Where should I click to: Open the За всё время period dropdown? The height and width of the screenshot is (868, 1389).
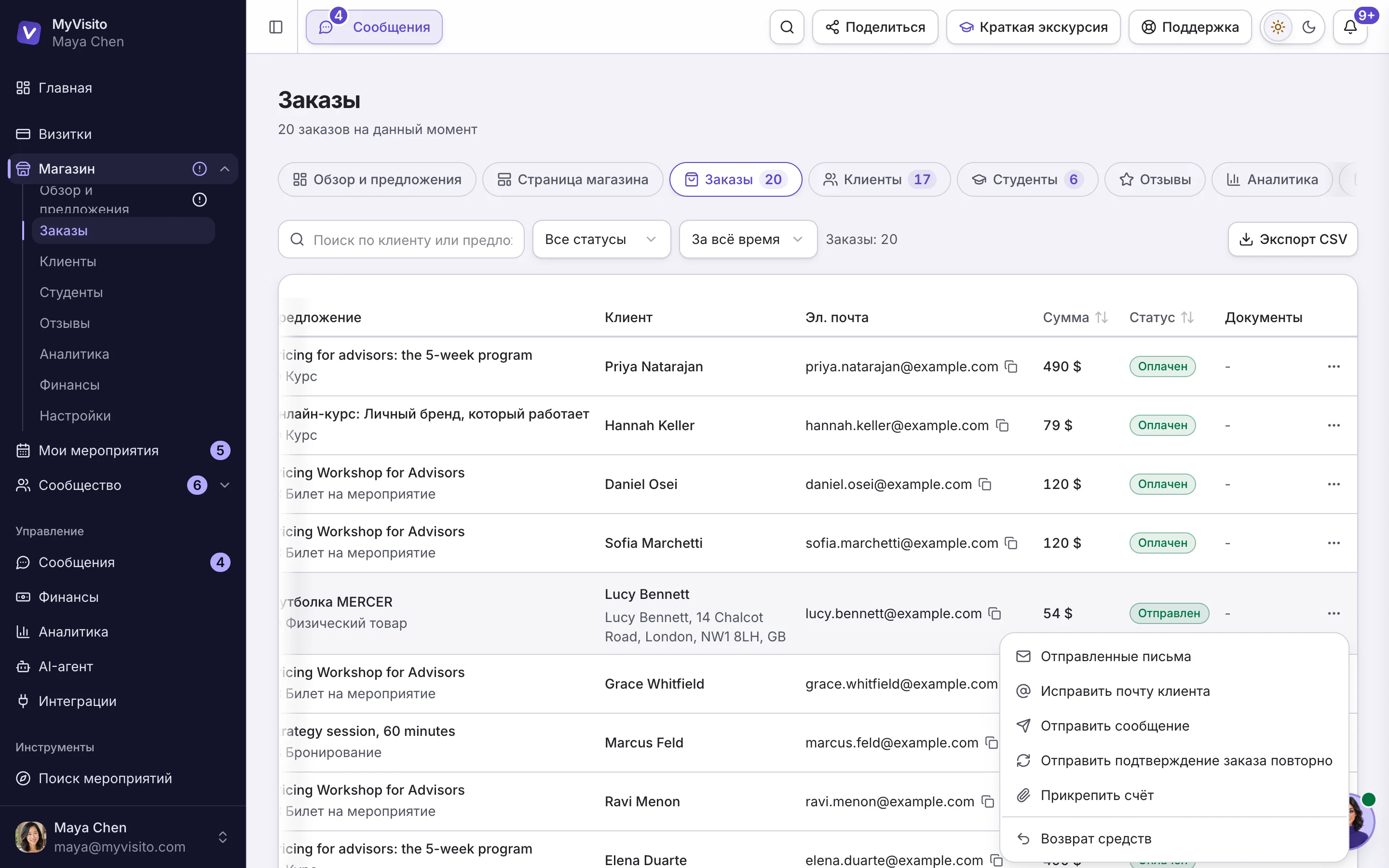[748, 239]
